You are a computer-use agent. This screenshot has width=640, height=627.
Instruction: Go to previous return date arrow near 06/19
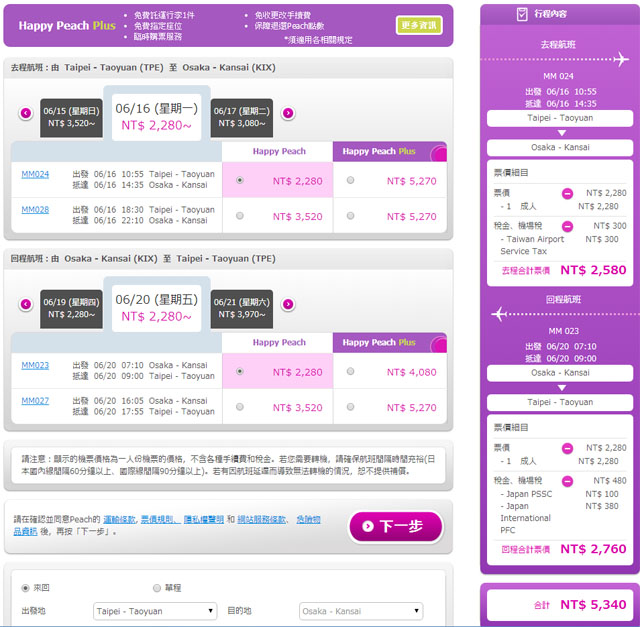[x=26, y=304]
